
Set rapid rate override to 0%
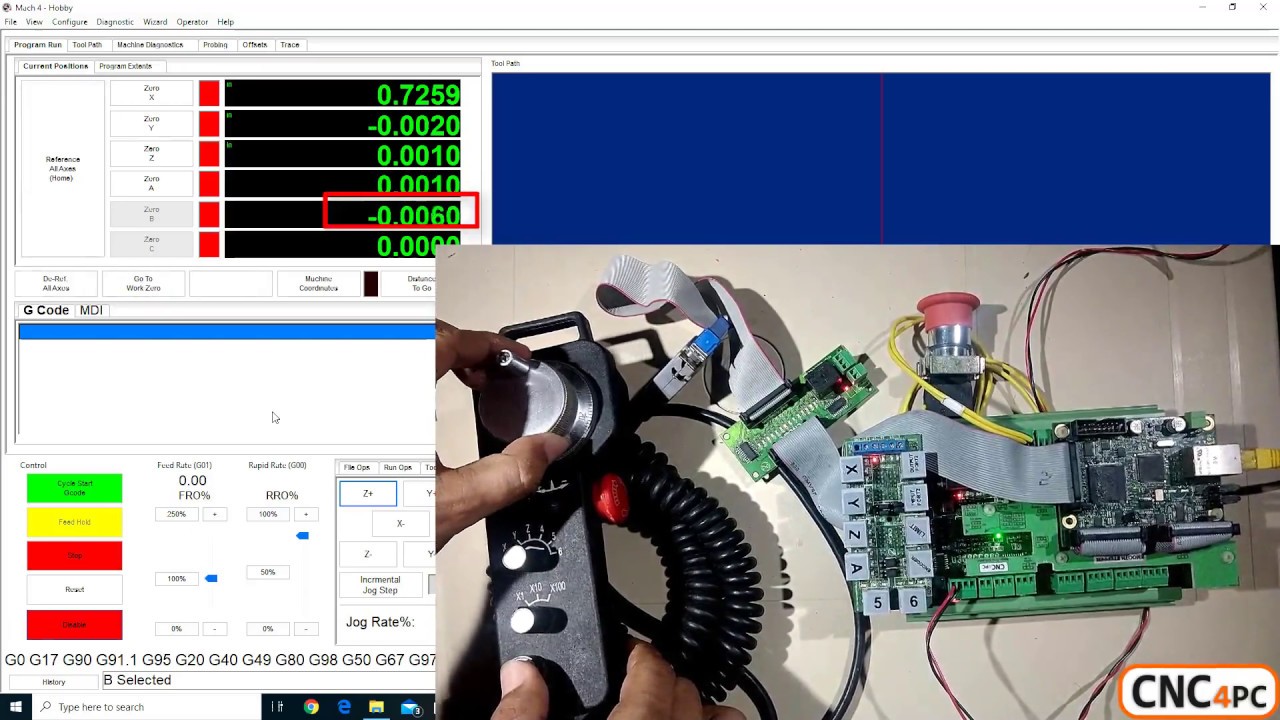pos(268,628)
